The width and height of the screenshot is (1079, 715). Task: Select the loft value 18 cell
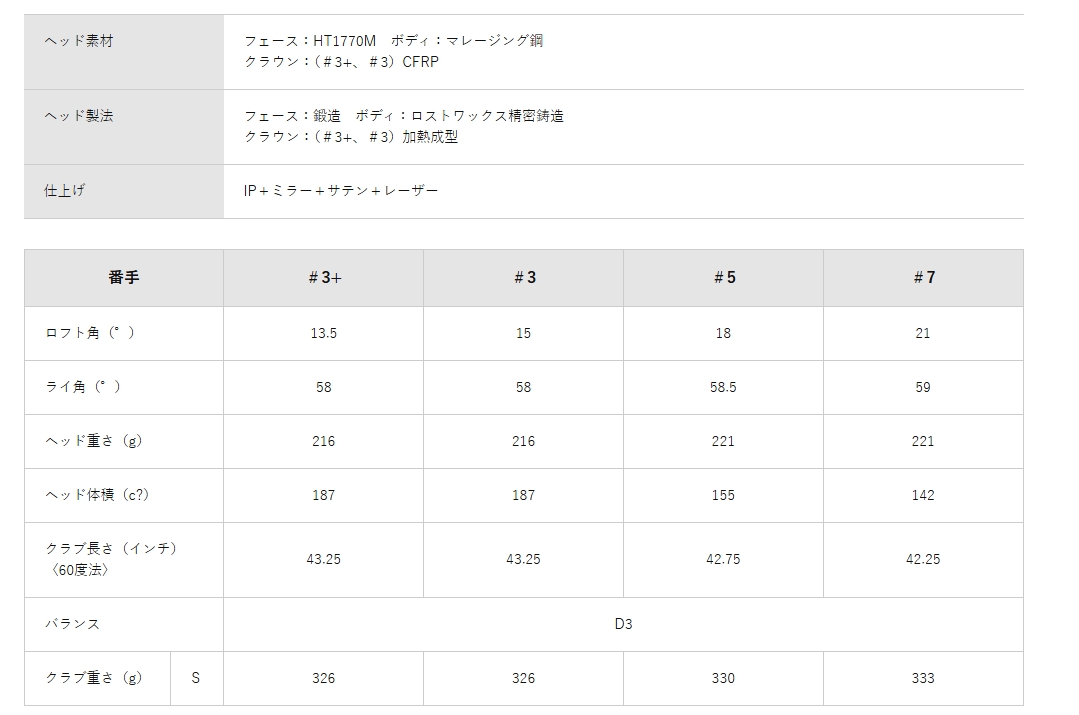point(723,333)
